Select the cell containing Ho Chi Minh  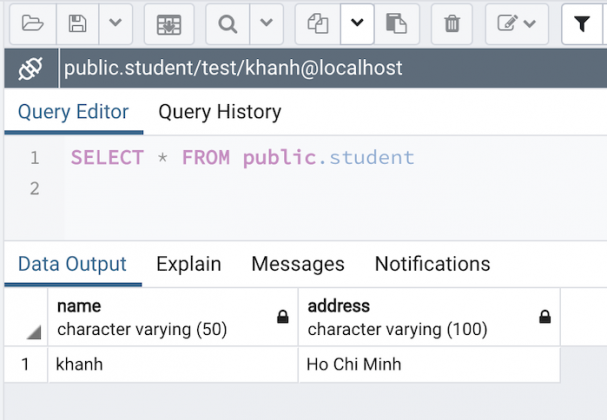pyautogui.click(x=429, y=365)
